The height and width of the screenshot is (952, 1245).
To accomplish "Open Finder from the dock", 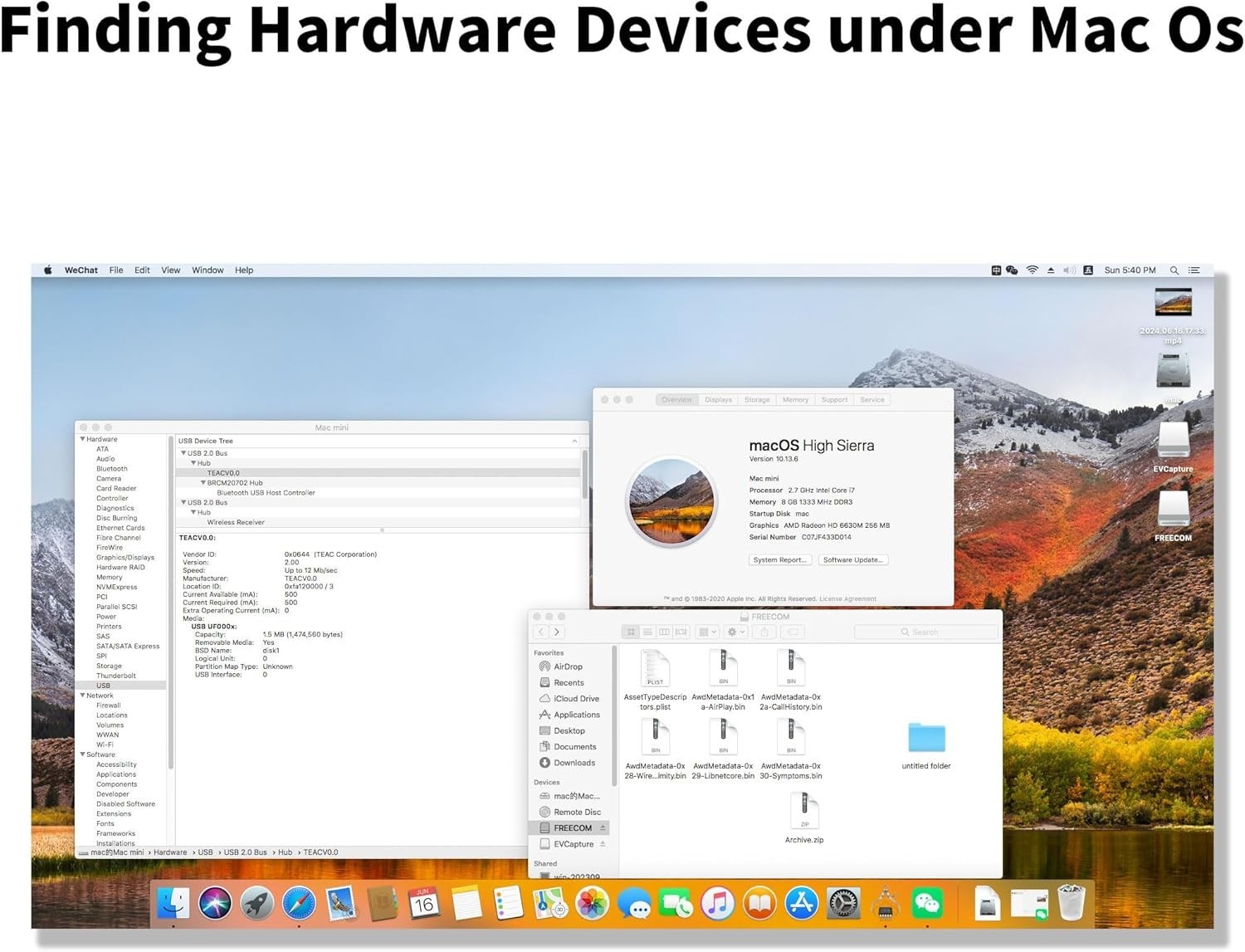I will [173, 904].
